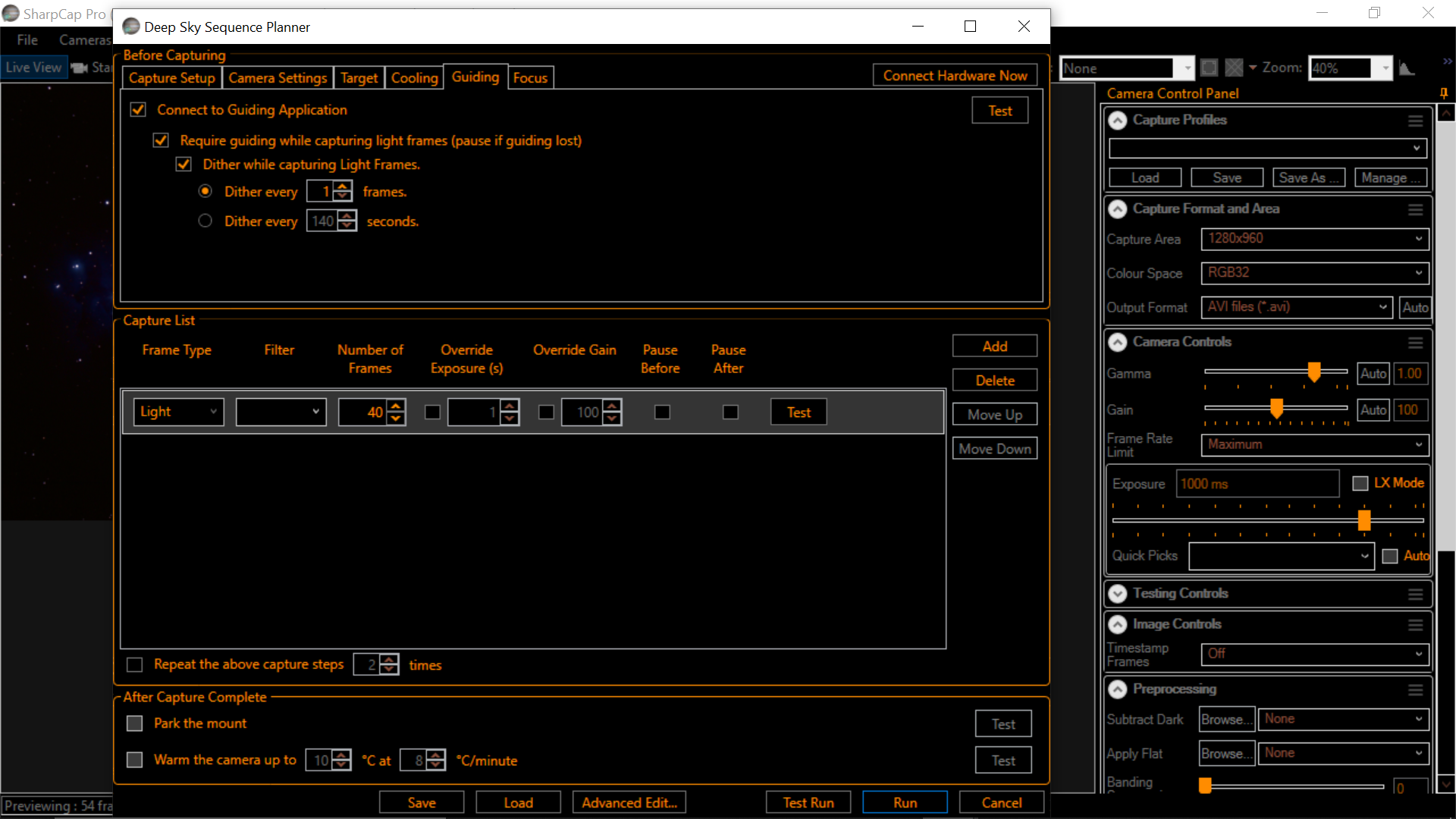1456x819 pixels.
Task: Collapse the Preprocessing section
Action: [1118, 690]
